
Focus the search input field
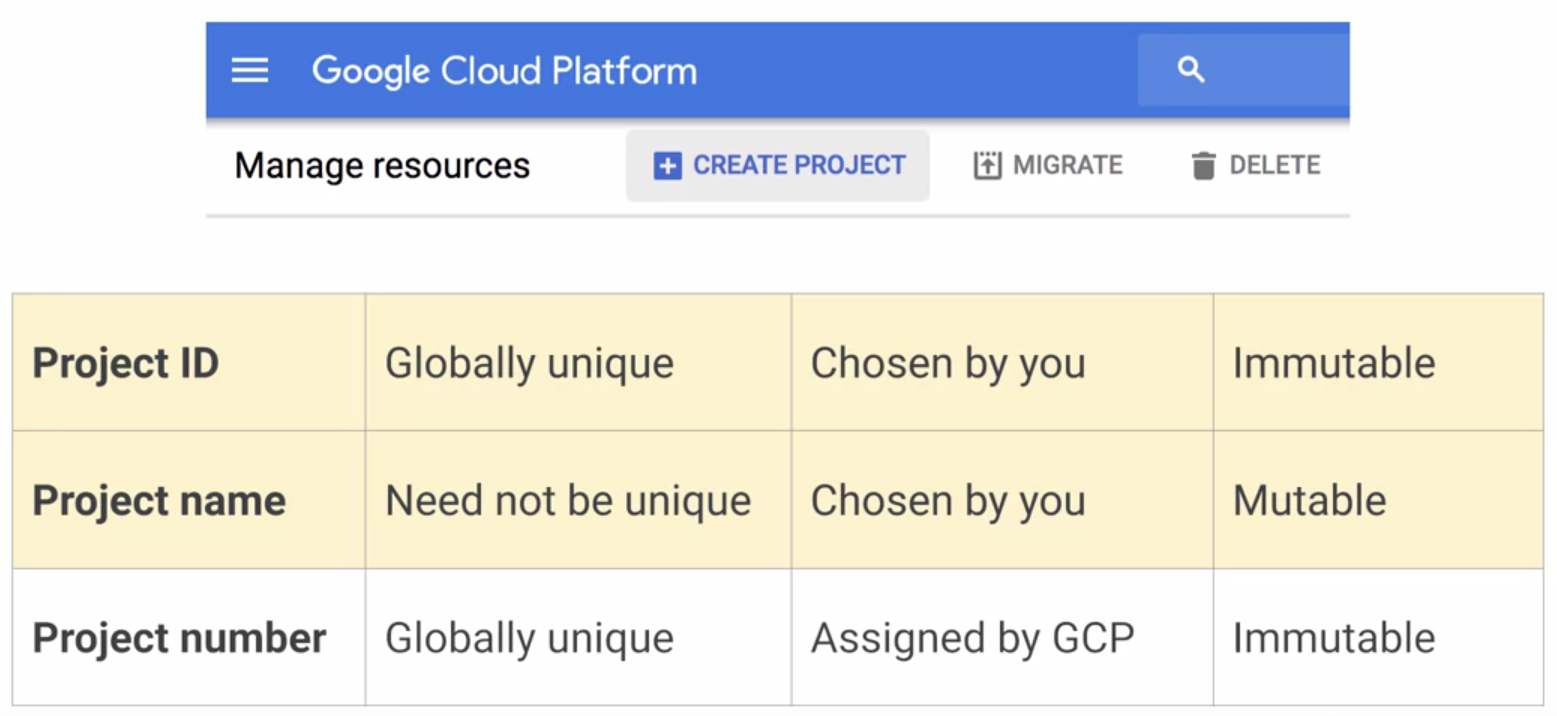click(1244, 70)
